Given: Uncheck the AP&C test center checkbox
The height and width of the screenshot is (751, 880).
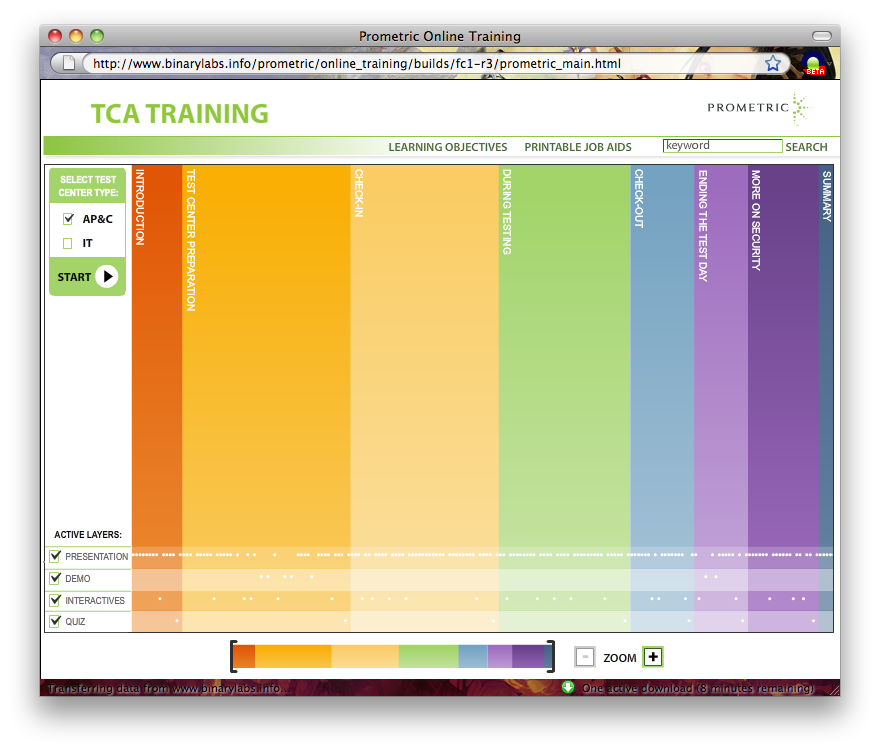Looking at the screenshot, I should pos(68,219).
